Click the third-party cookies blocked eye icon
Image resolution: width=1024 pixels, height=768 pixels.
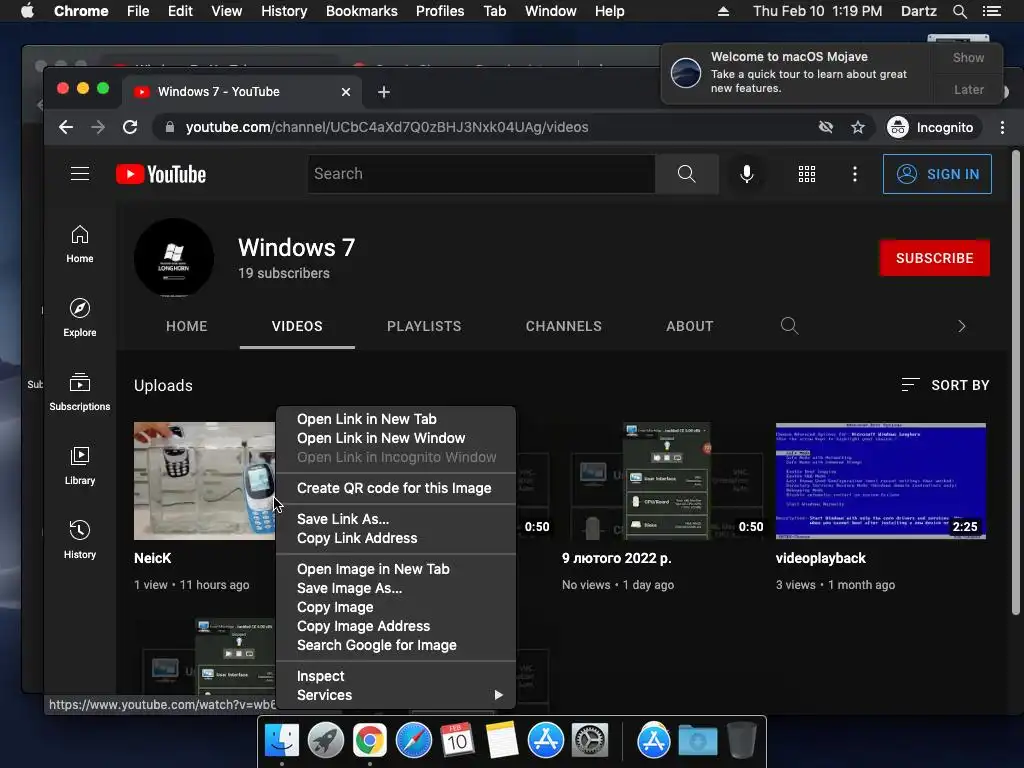coord(825,127)
